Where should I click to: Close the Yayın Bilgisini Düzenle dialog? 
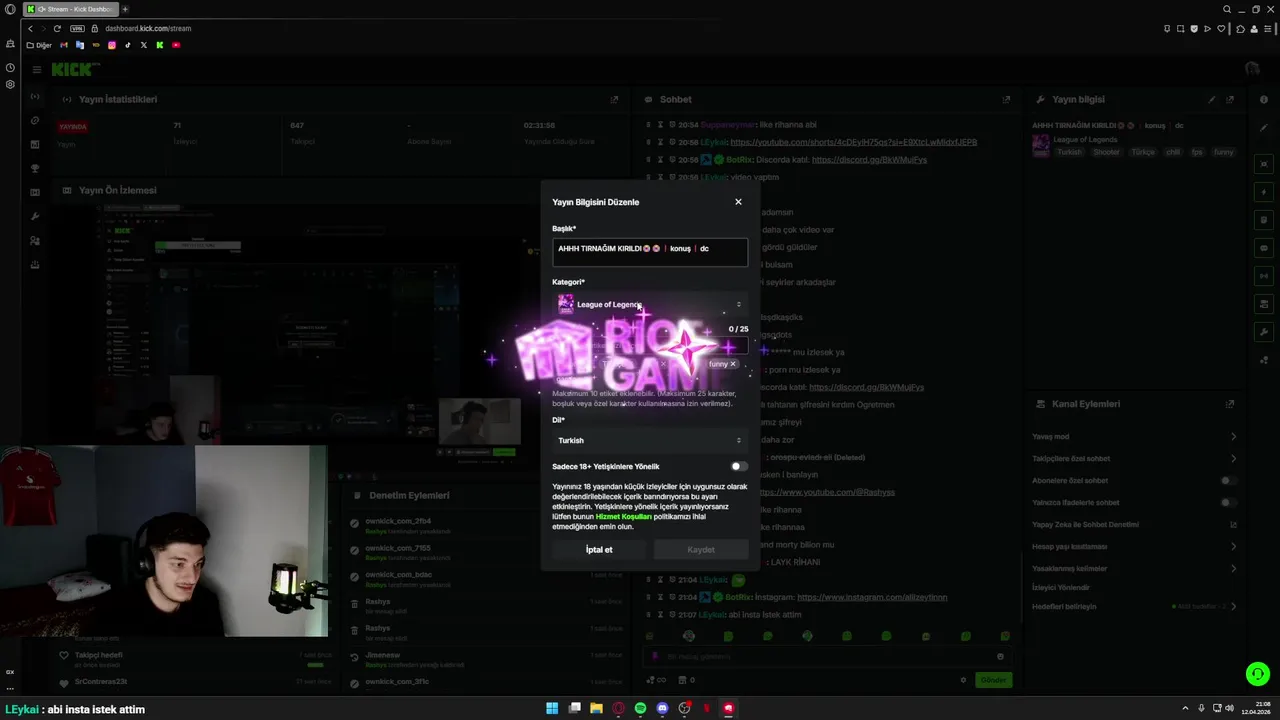(x=738, y=202)
